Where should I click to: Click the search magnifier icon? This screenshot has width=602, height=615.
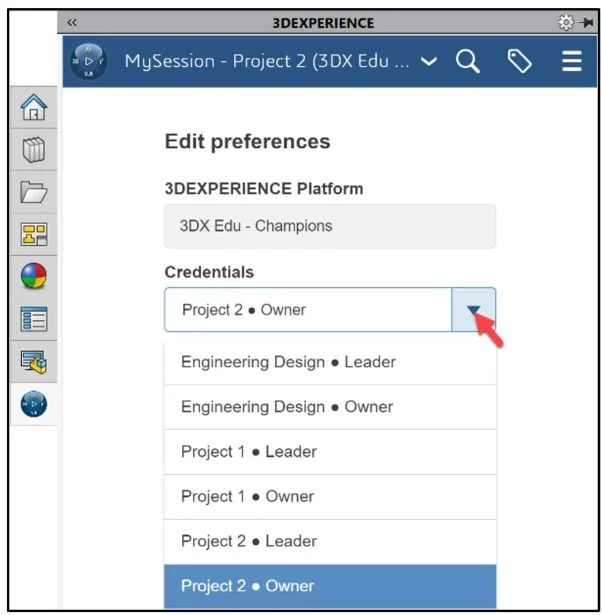click(x=468, y=62)
